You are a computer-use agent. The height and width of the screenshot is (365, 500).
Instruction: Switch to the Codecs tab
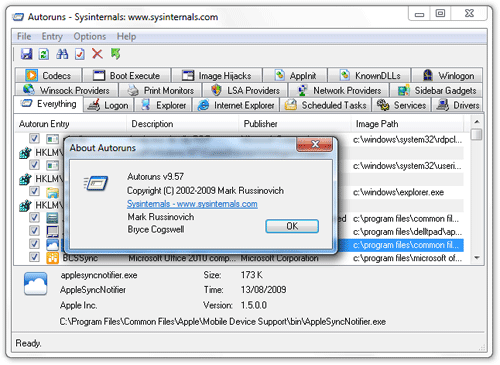[49, 75]
